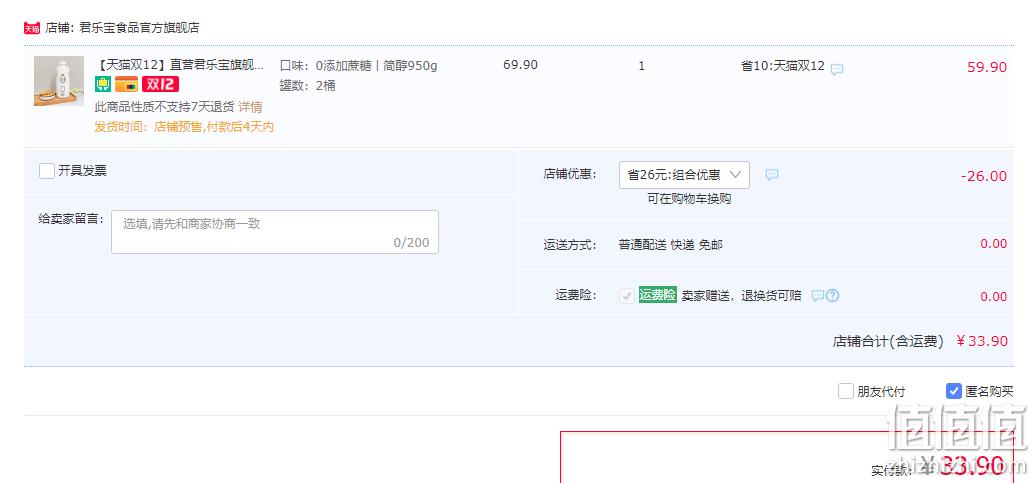Expand the 省26元:组合优惠 dropdown
Screen dimensions: 1036x483
click(x=684, y=174)
